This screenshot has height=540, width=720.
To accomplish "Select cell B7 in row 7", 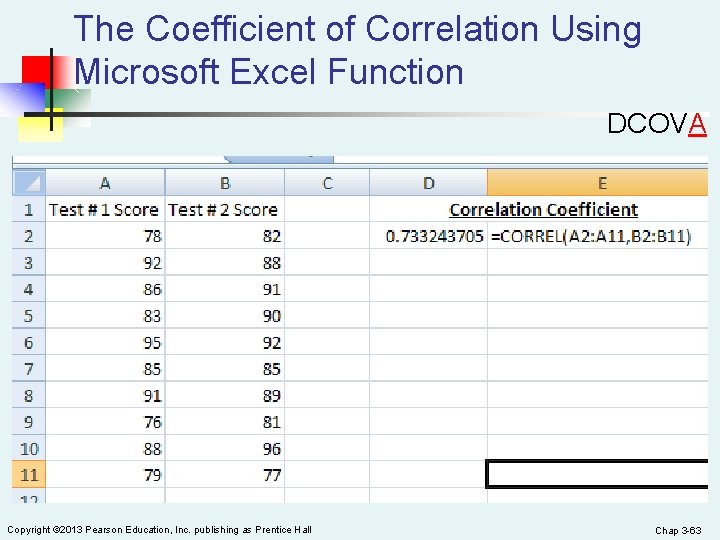I will point(225,369).
